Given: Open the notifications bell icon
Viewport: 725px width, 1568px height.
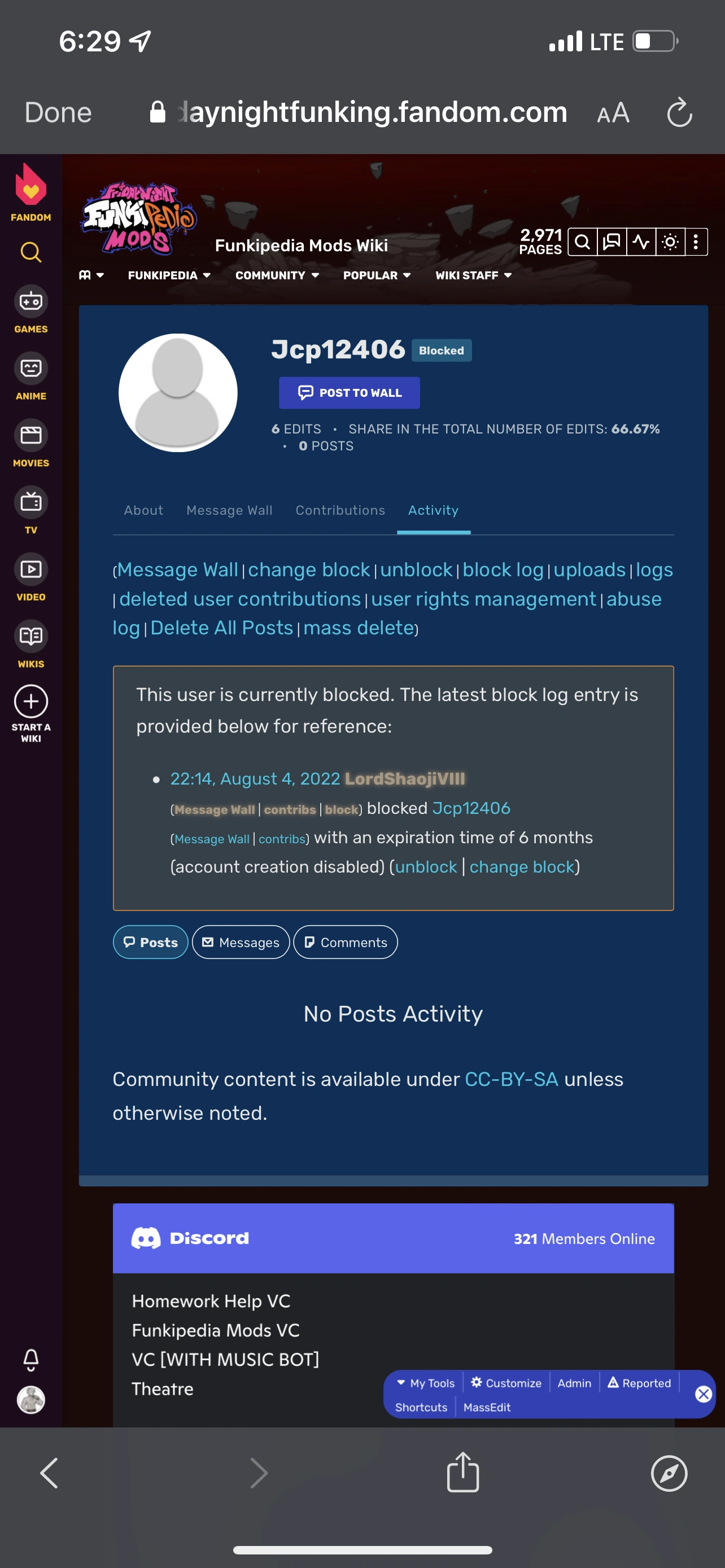Looking at the screenshot, I should [31, 1359].
